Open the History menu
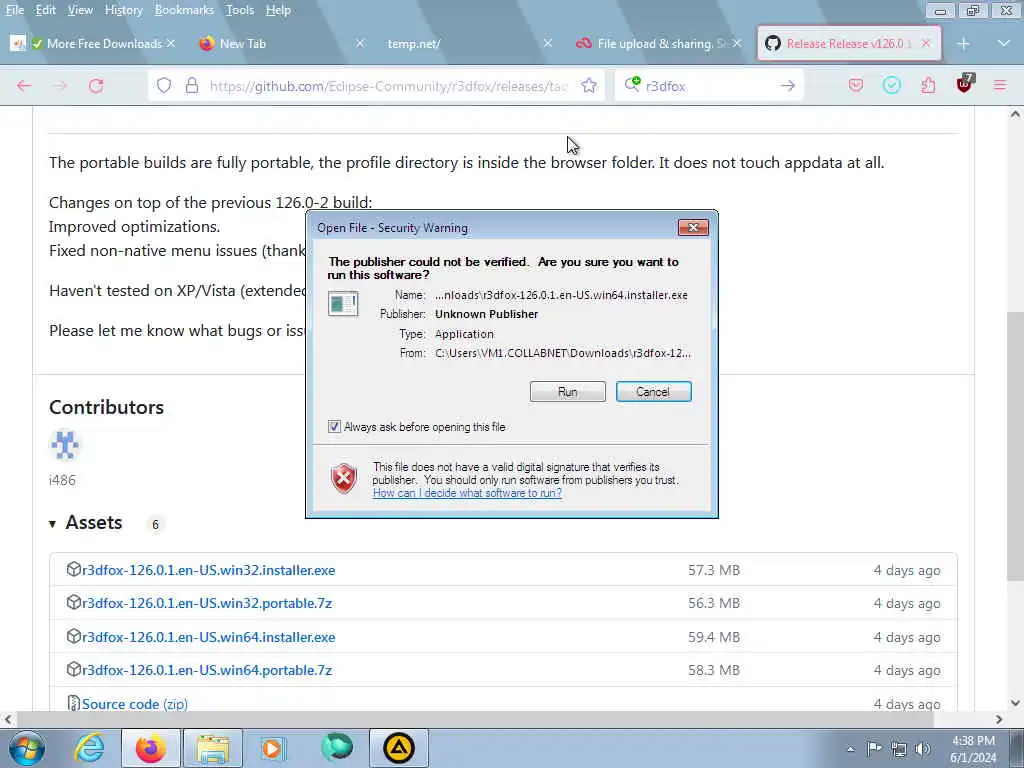This screenshot has width=1024, height=768. click(x=123, y=10)
